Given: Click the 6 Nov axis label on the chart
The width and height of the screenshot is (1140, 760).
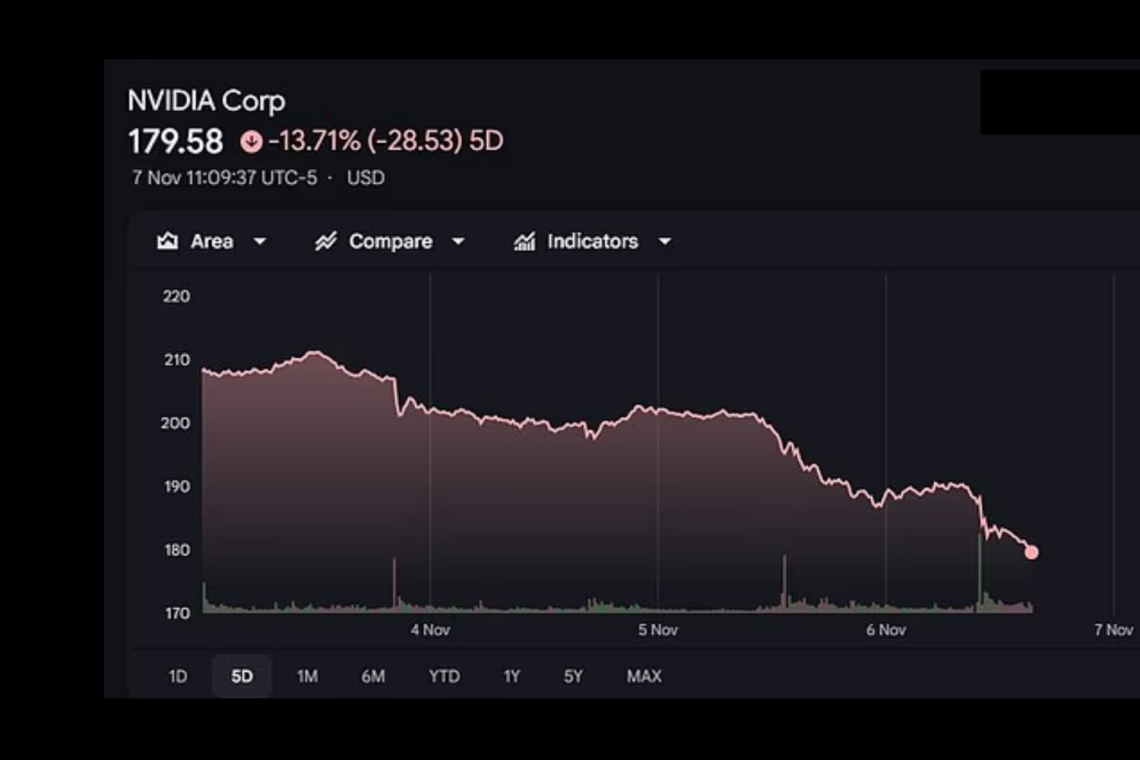Looking at the screenshot, I should pyautogui.click(x=885, y=630).
